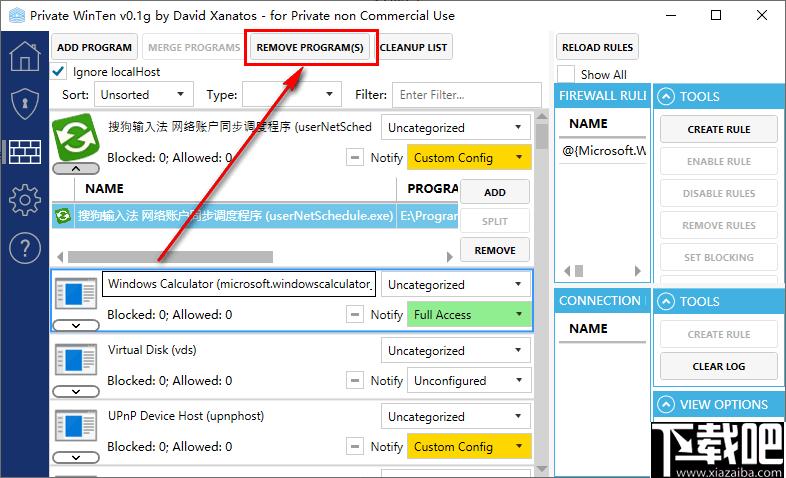Toggle Notify checkbox for userNetSched program
Screen dimensions: 786x478
point(354,157)
